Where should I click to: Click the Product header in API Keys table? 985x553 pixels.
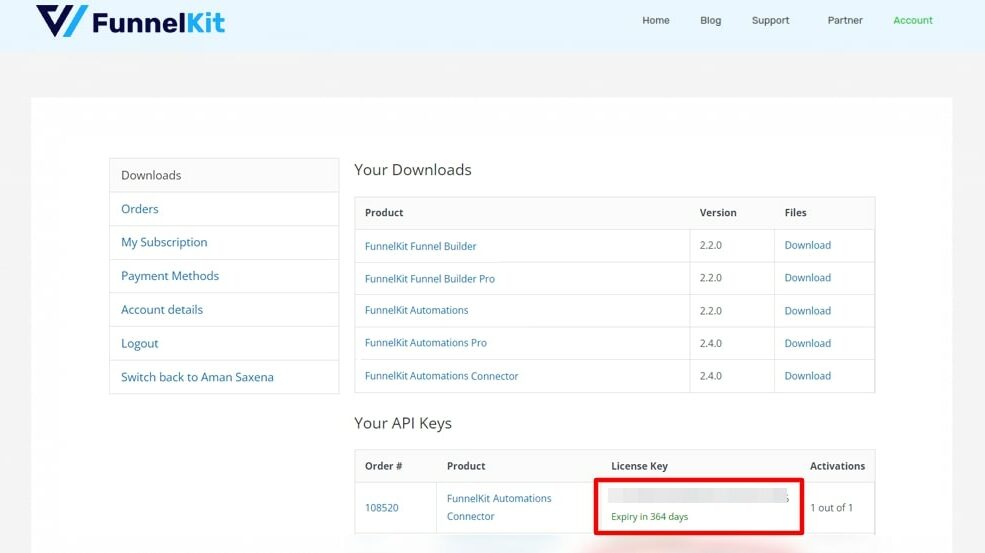tap(466, 466)
